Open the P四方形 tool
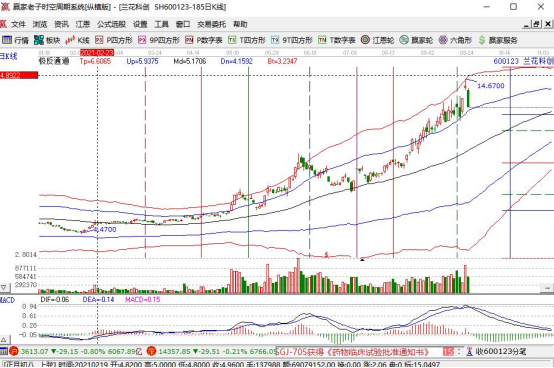Viewport: 554px width, 368px height. [114, 40]
